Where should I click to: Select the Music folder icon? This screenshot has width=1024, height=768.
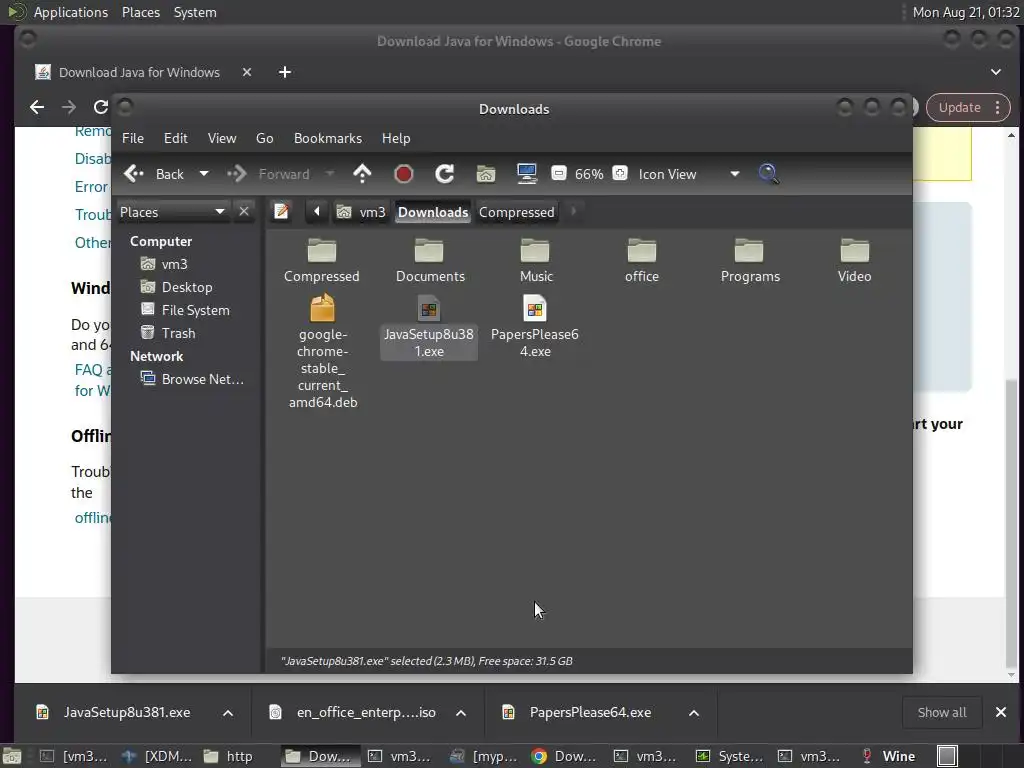[x=535, y=251]
